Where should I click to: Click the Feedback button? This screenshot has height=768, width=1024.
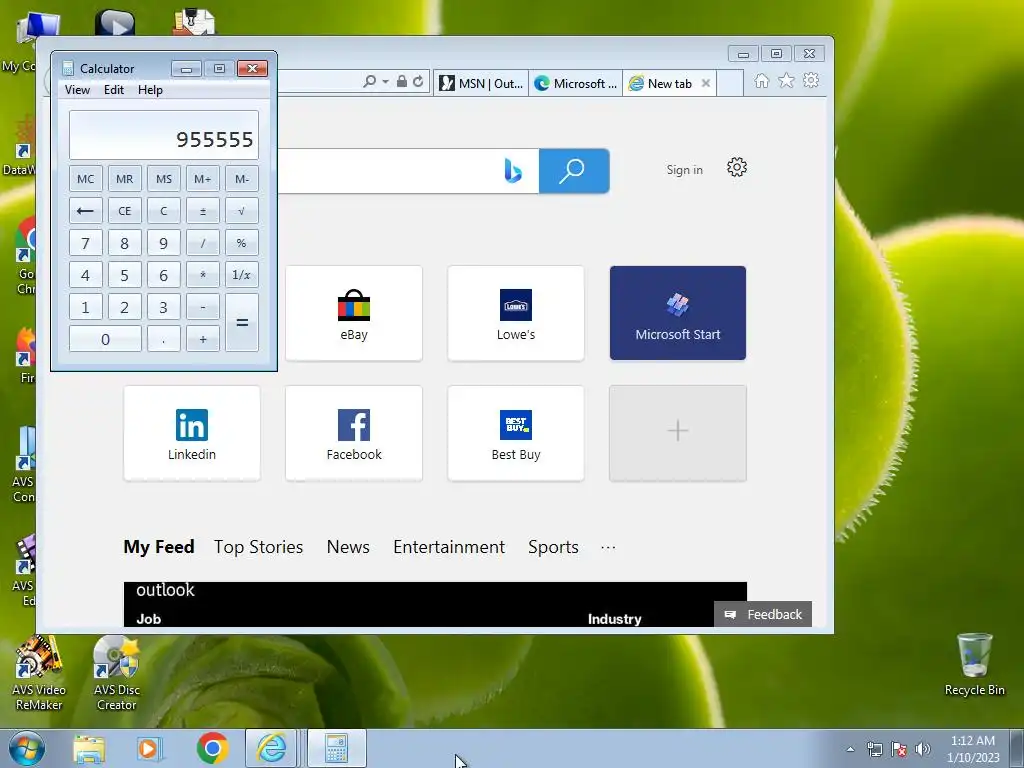(763, 615)
